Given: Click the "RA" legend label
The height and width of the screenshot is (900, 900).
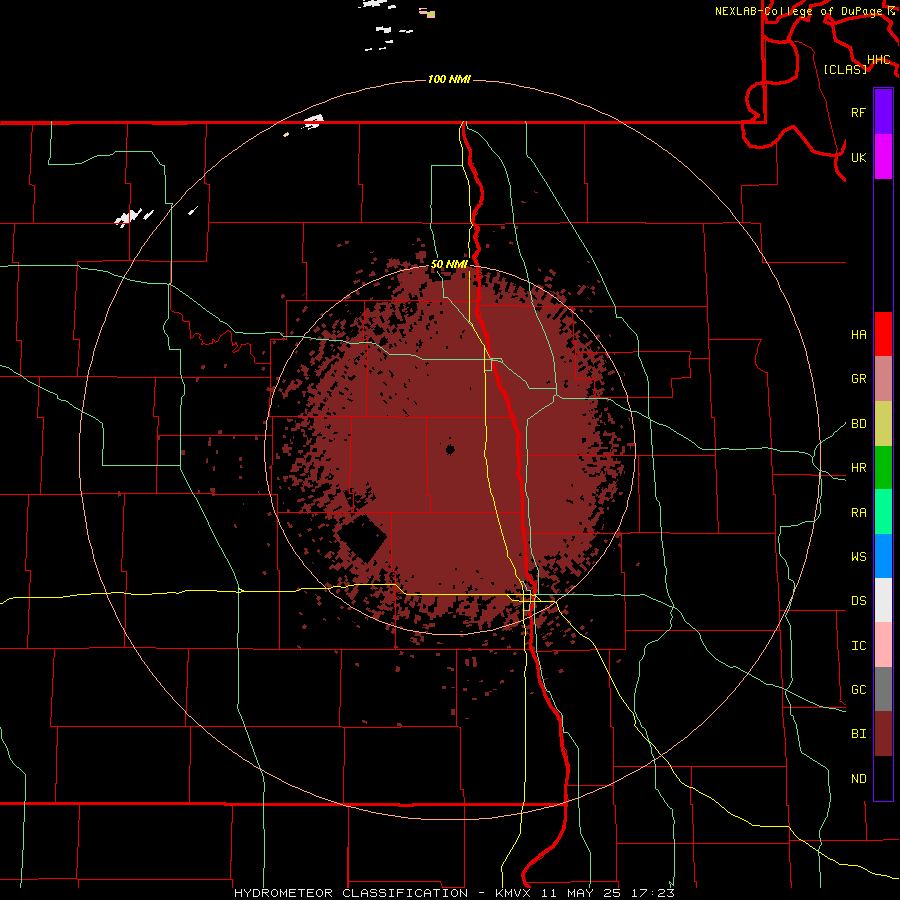Looking at the screenshot, I should coord(858,513).
